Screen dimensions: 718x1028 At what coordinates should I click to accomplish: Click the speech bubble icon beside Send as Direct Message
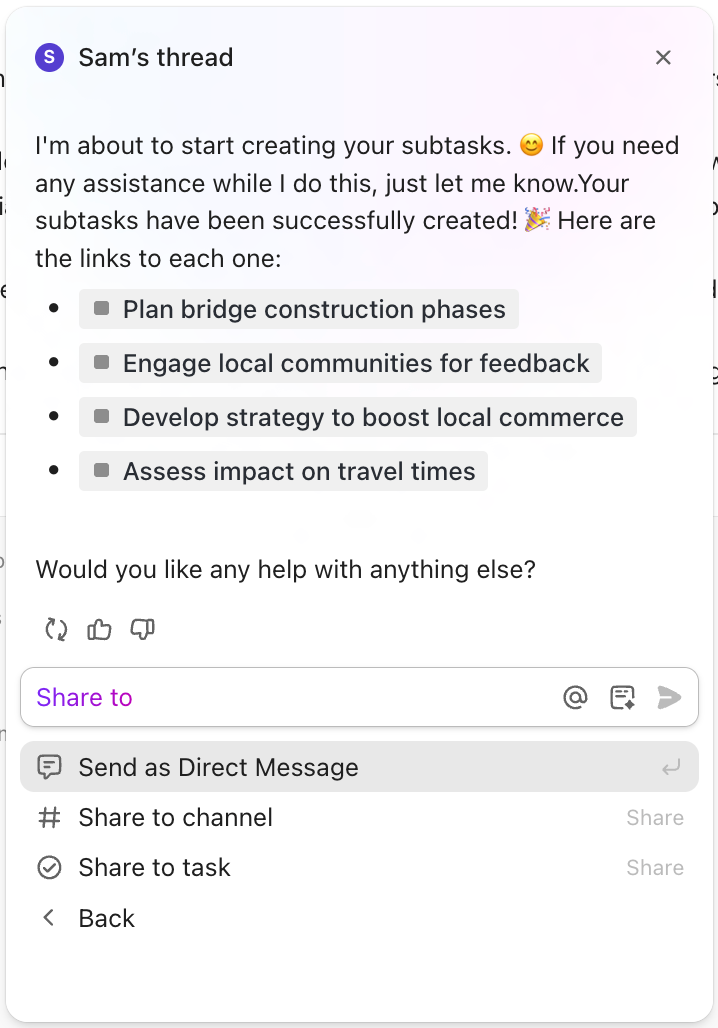[x=50, y=767]
